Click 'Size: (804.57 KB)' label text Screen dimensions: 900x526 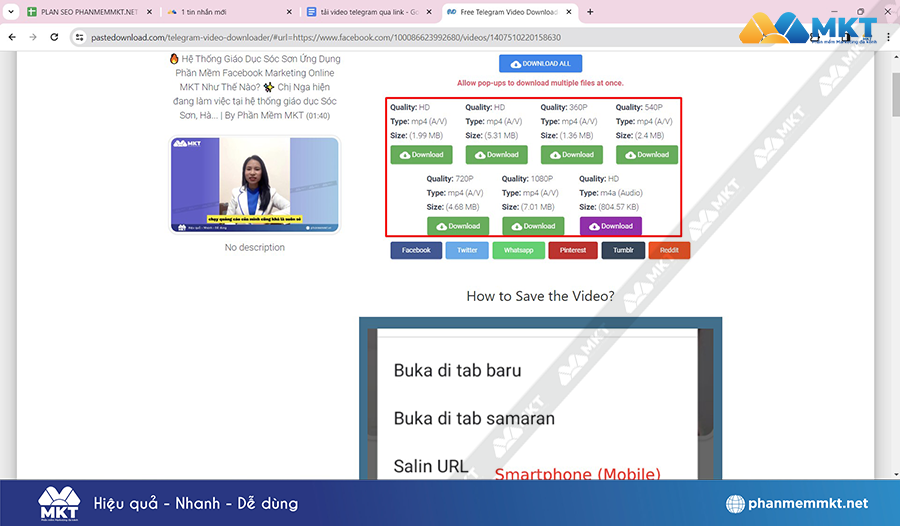pos(609,207)
